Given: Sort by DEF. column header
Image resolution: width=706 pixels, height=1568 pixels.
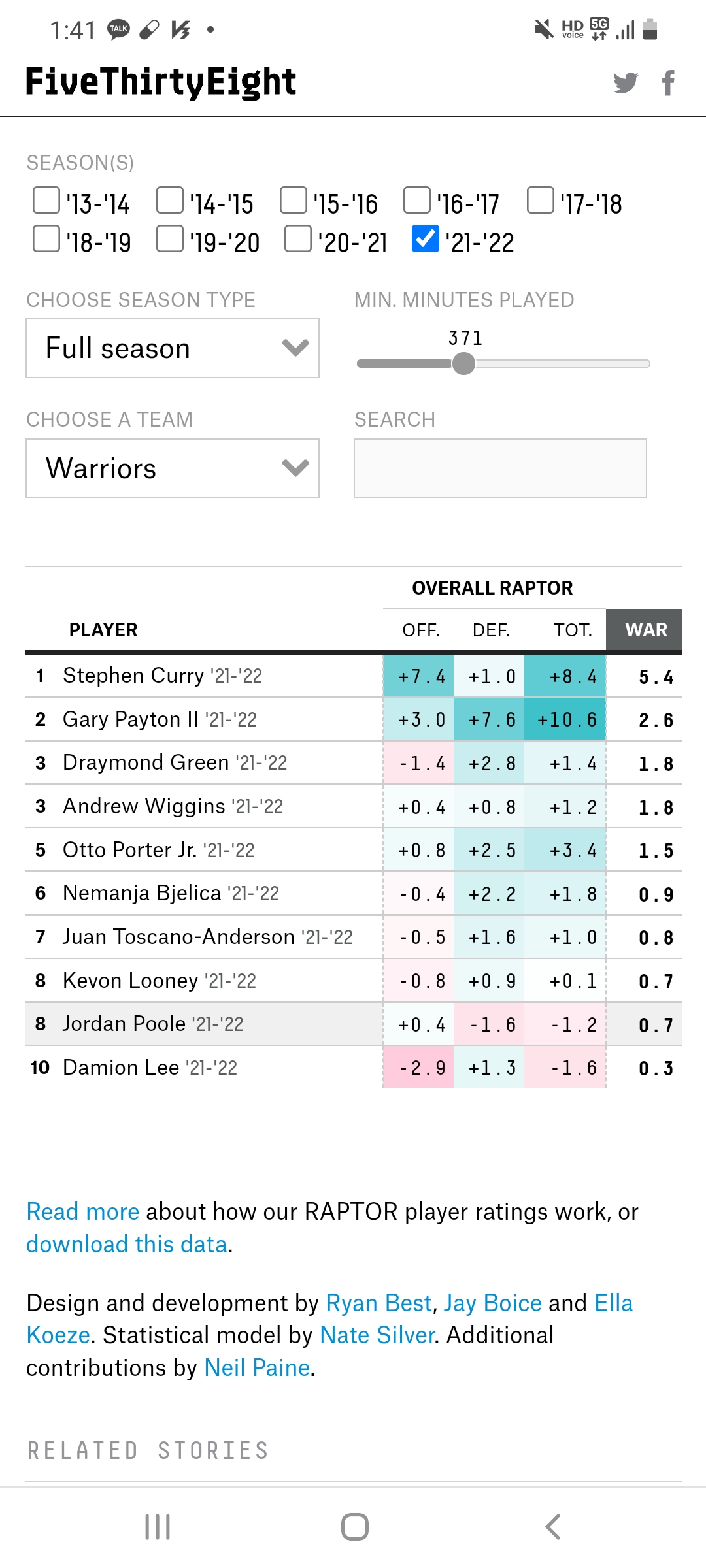Looking at the screenshot, I should pyautogui.click(x=491, y=630).
